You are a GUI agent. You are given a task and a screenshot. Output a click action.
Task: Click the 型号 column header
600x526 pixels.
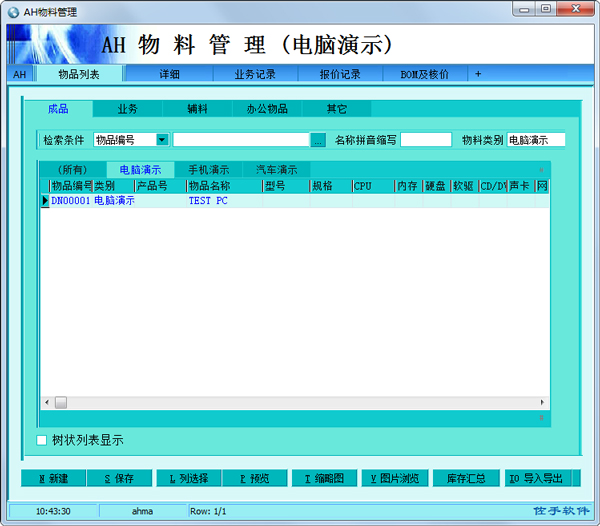pos(286,186)
